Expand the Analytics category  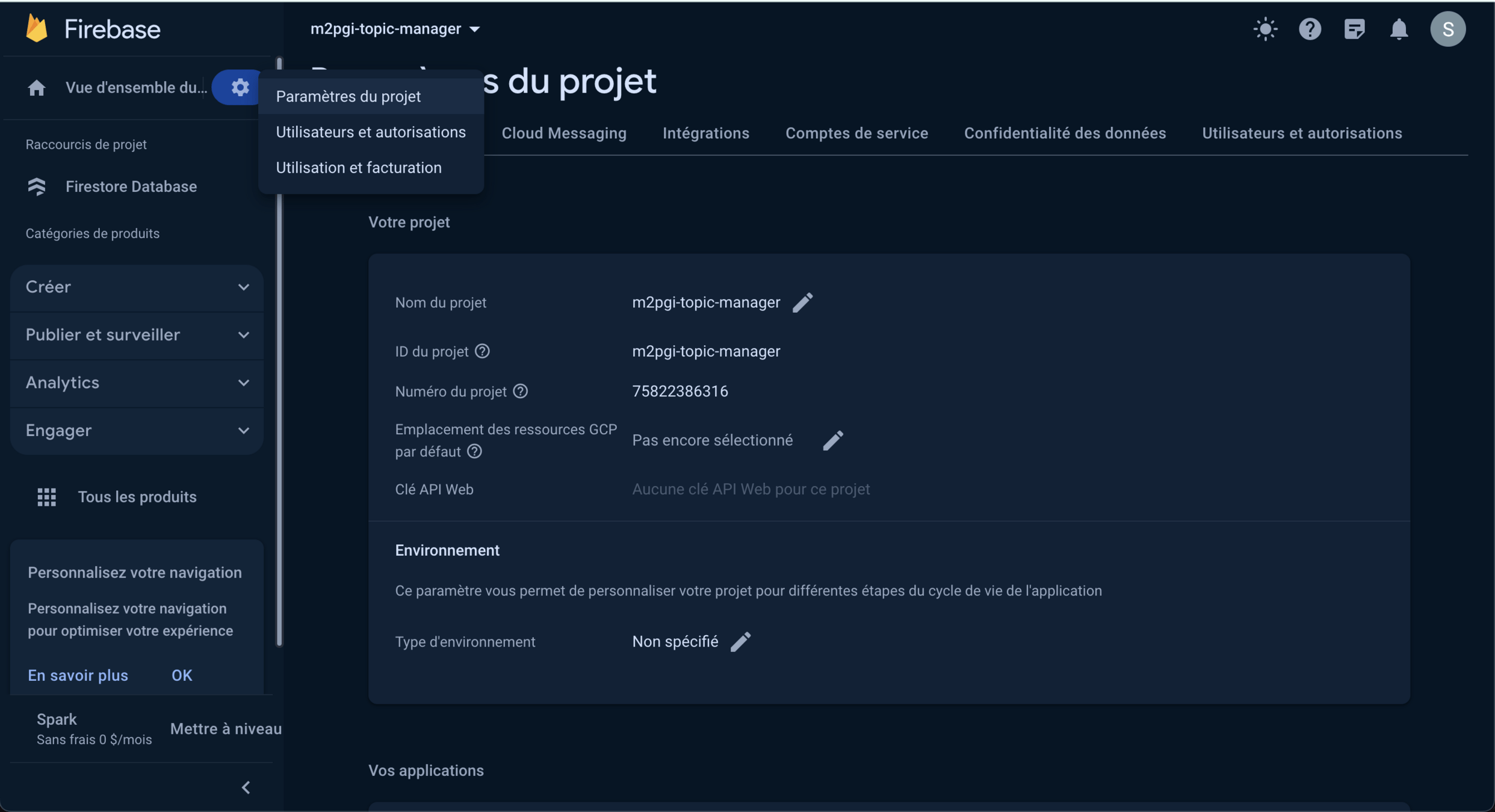(x=137, y=383)
